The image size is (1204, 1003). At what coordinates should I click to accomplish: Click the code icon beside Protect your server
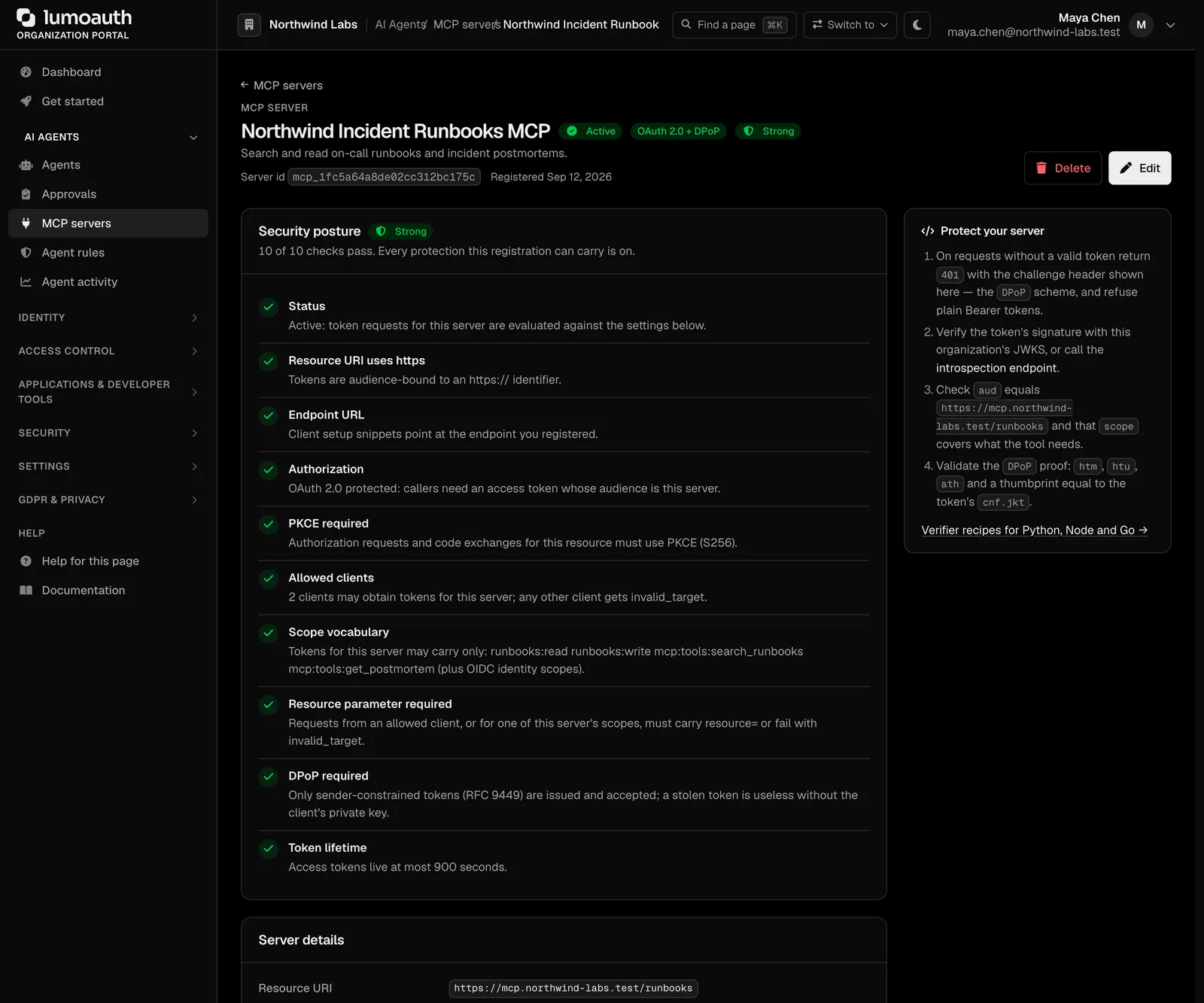tap(928, 231)
